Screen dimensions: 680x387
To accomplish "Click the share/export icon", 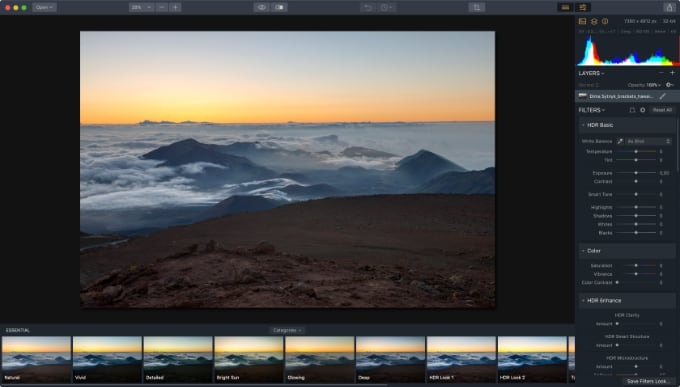I will click(670, 7).
